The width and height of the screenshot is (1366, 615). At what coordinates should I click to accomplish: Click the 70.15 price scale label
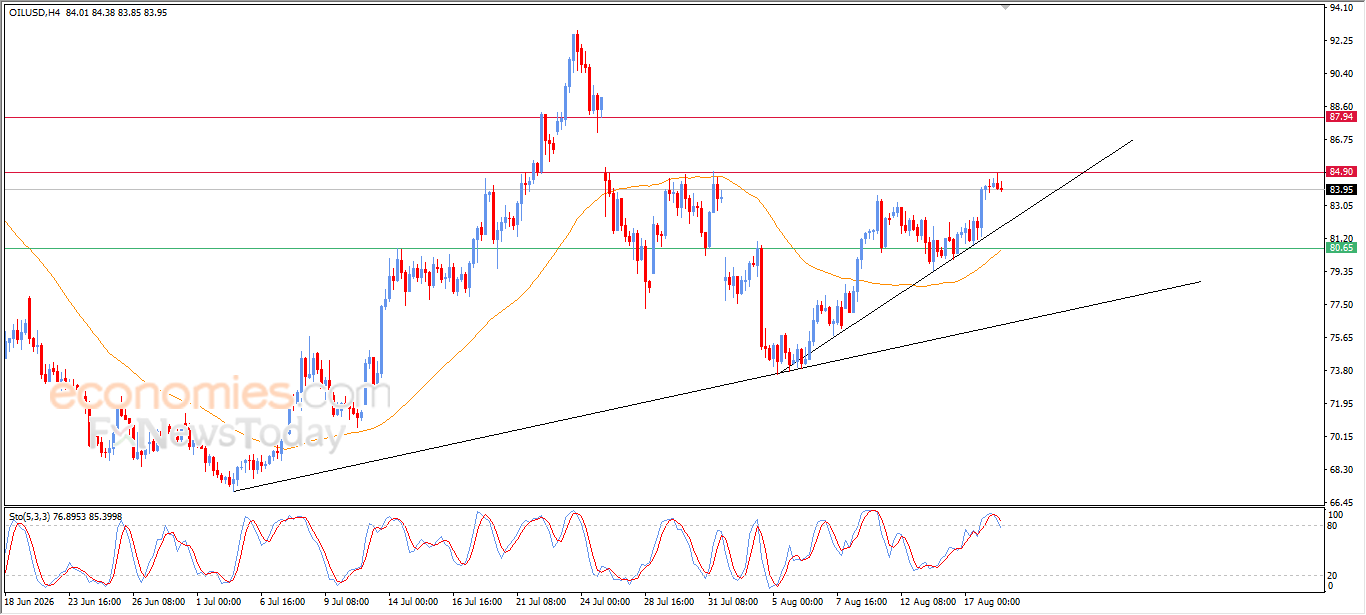point(1341,437)
